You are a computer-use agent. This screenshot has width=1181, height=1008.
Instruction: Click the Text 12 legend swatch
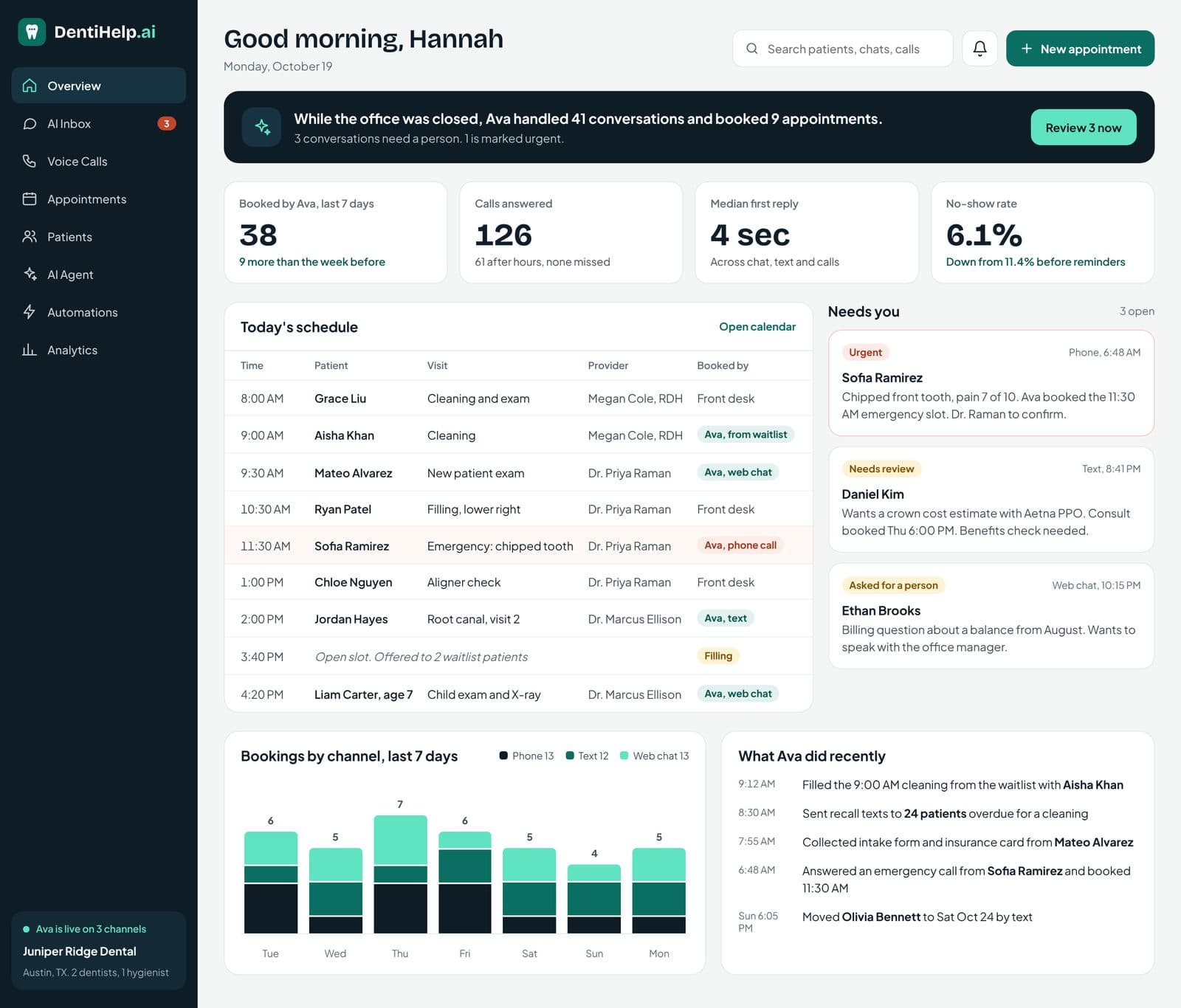point(570,756)
